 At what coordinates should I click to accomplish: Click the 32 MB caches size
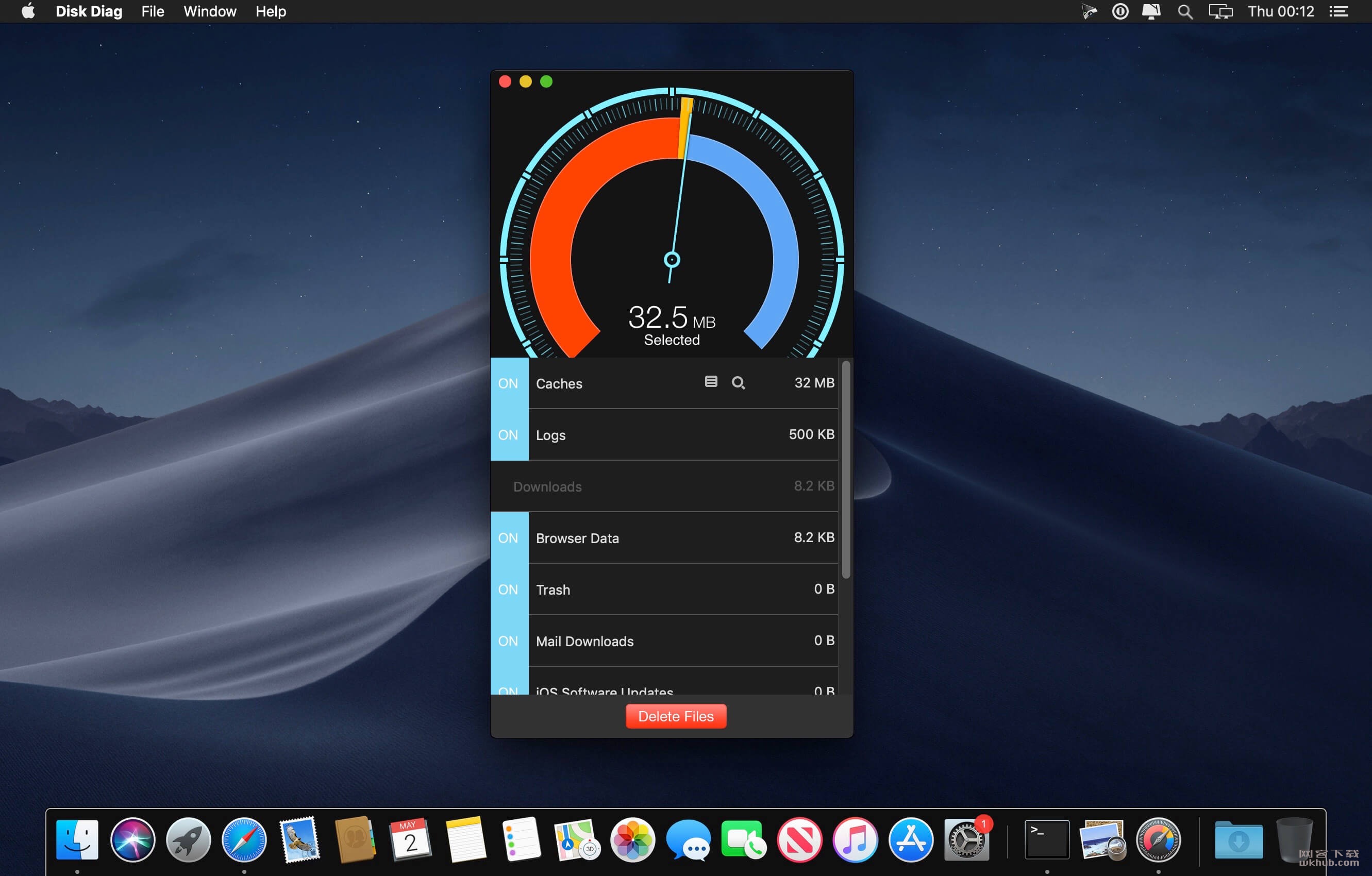[814, 383]
